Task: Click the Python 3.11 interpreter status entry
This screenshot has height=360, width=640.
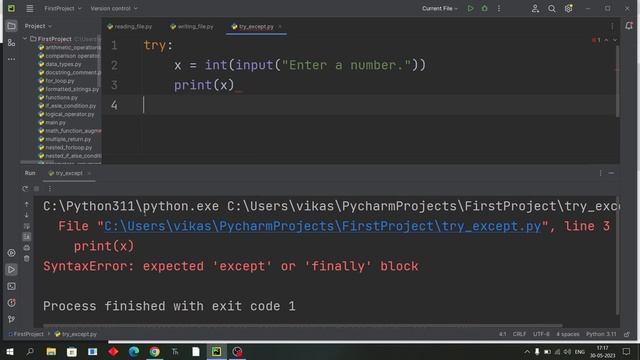Action: (x=601, y=334)
